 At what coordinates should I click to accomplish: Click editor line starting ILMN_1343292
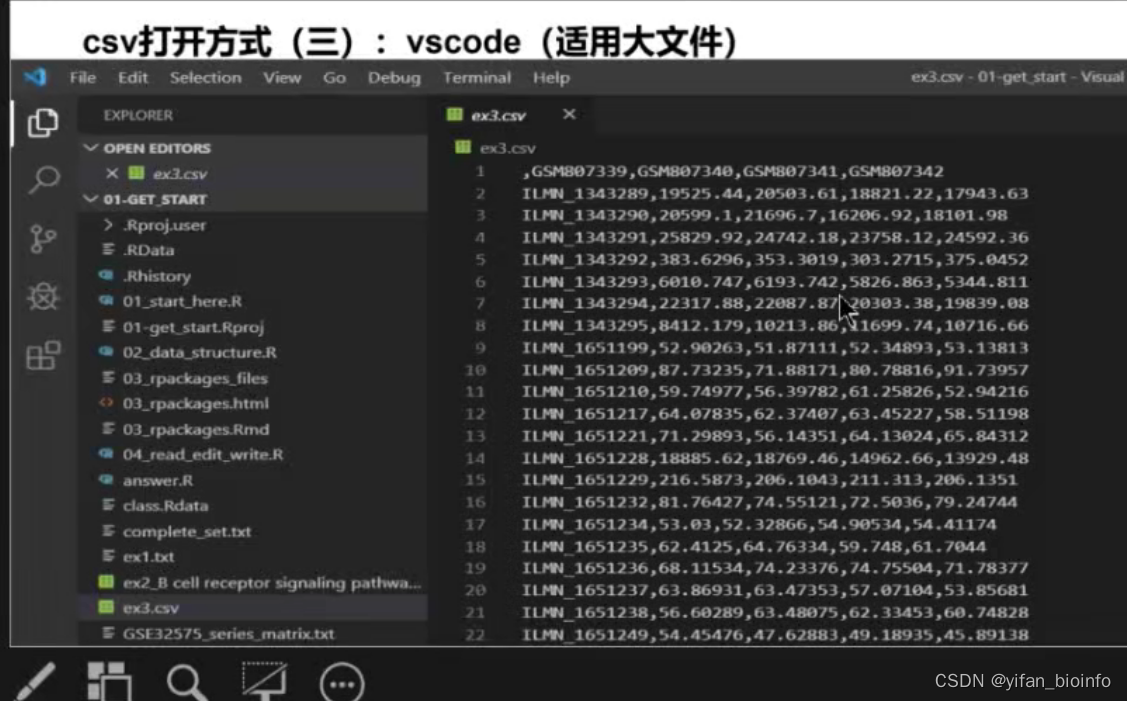point(775,260)
